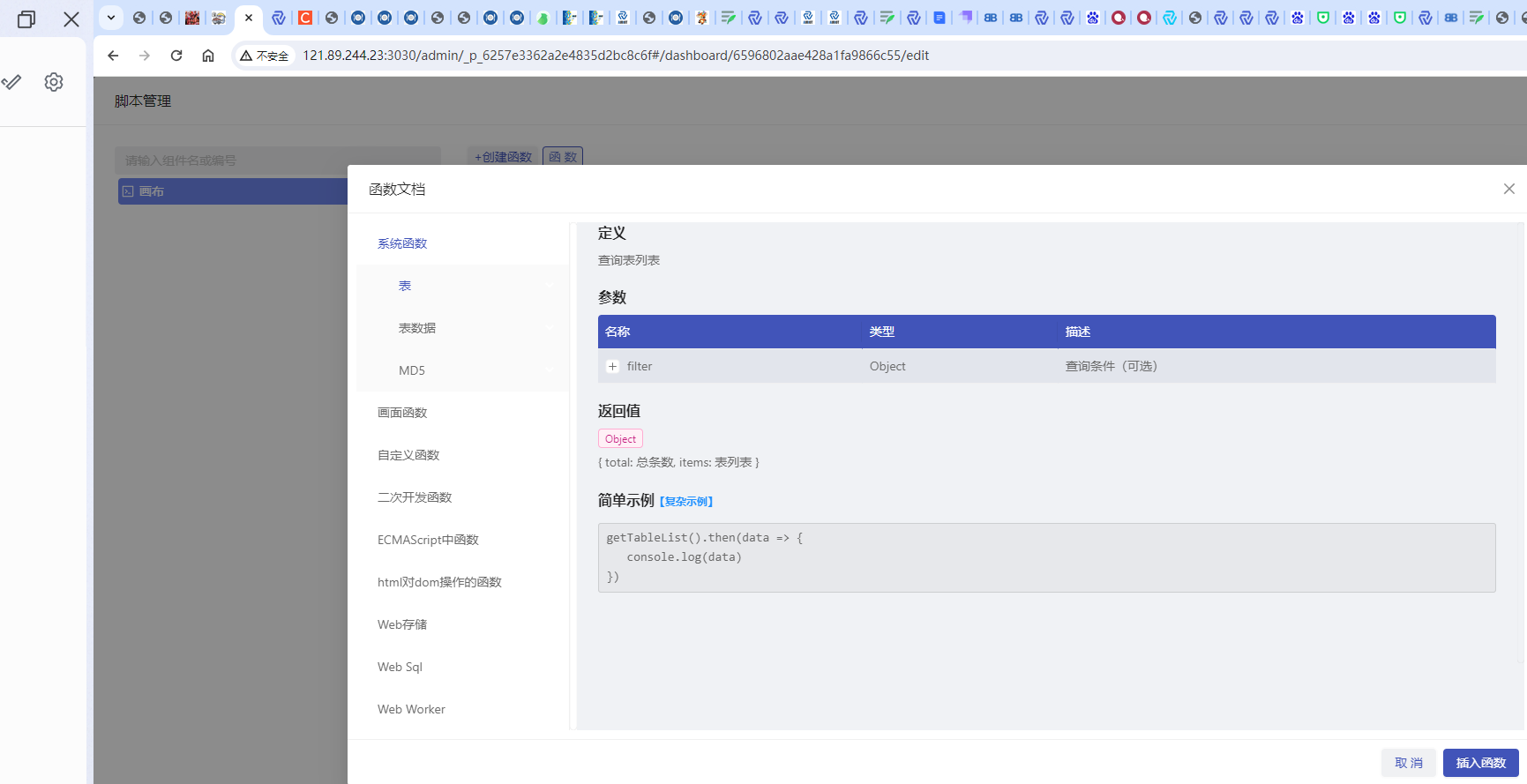Click the 名称 column header

pyautogui.click(x=730, y=332)
